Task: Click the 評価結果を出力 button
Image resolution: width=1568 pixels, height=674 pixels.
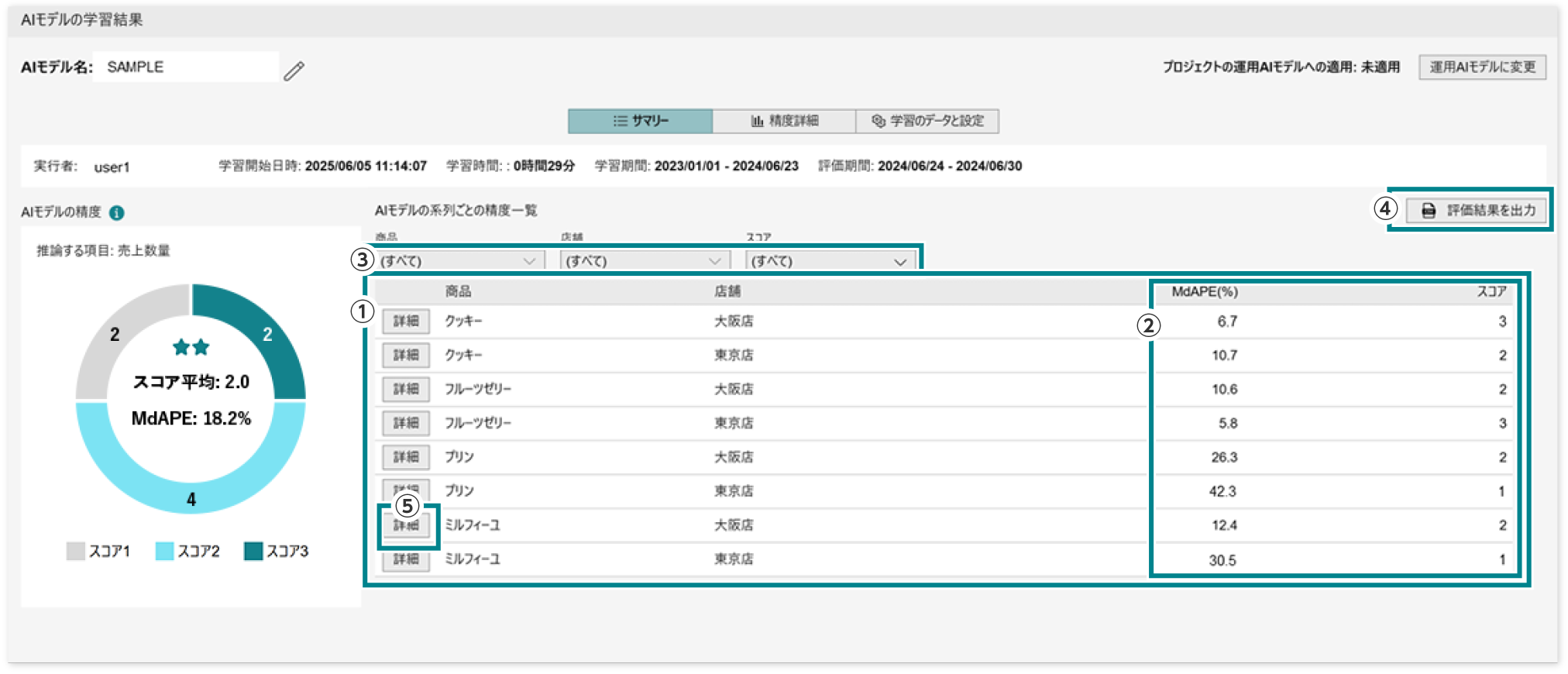Action: click(1477, 211)
